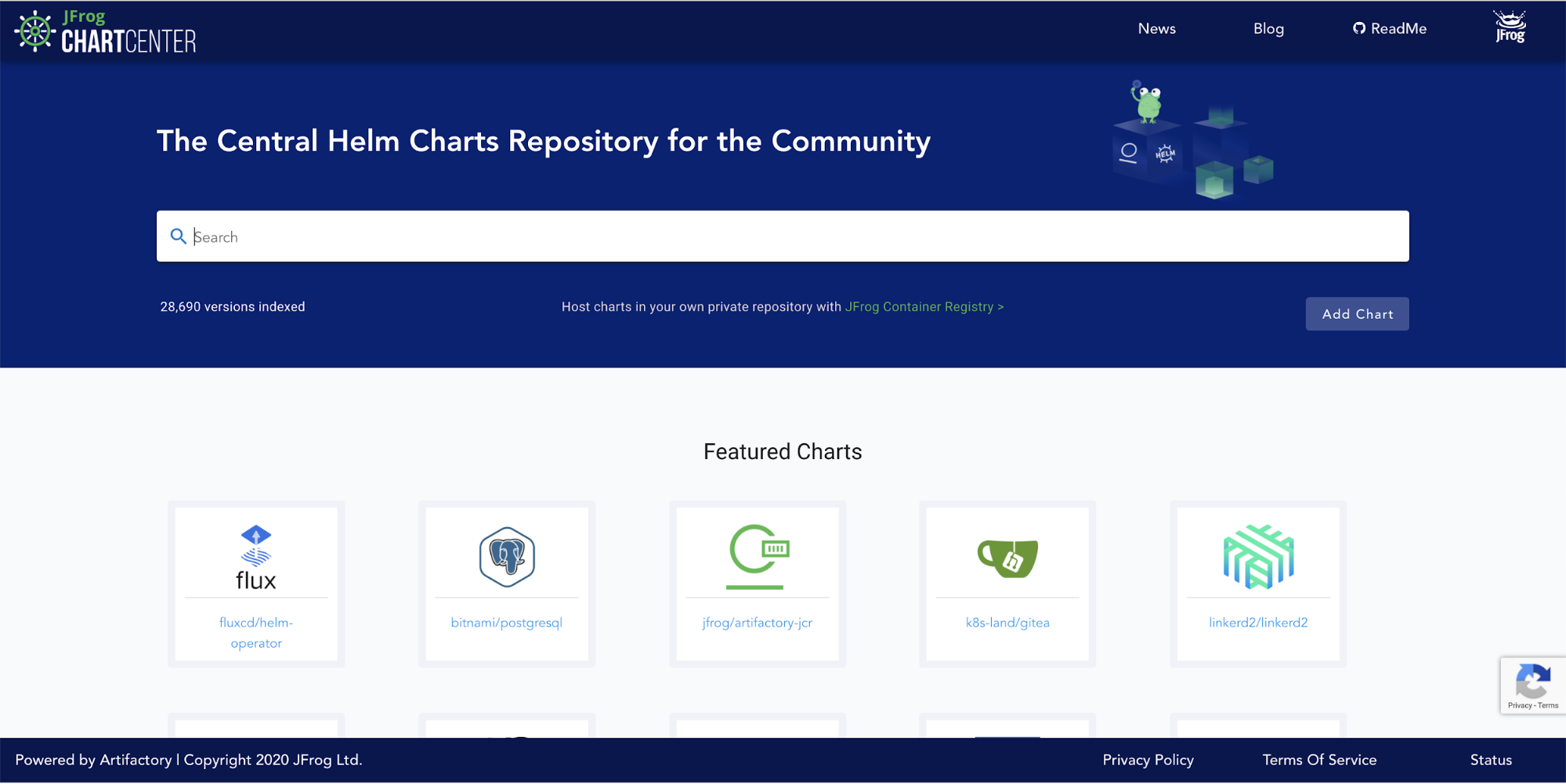Select the linkerd2 chart icon
1566x784 pixels.
click(x=1257, y=556)
